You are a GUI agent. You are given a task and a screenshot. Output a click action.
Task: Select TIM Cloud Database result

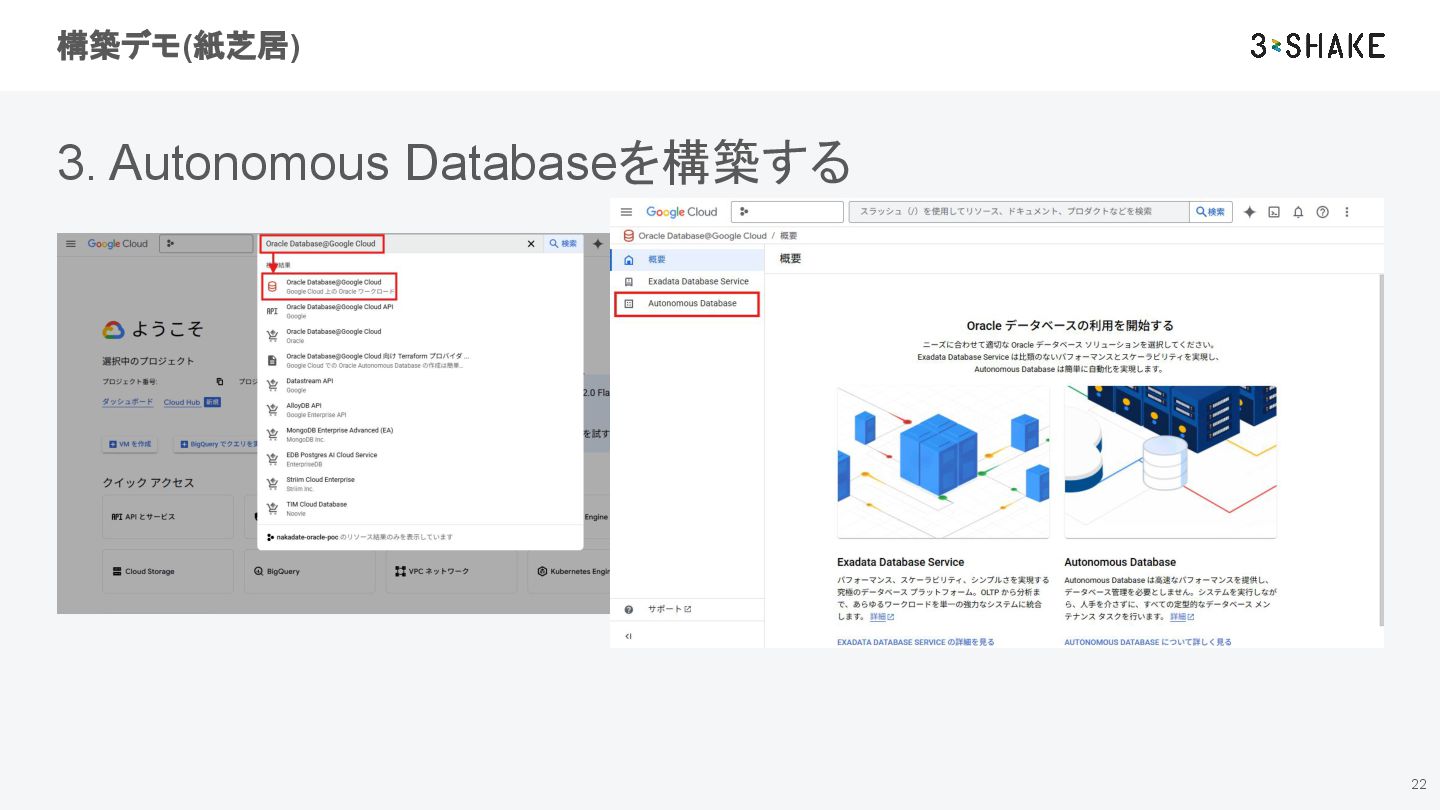pos(420,508)
